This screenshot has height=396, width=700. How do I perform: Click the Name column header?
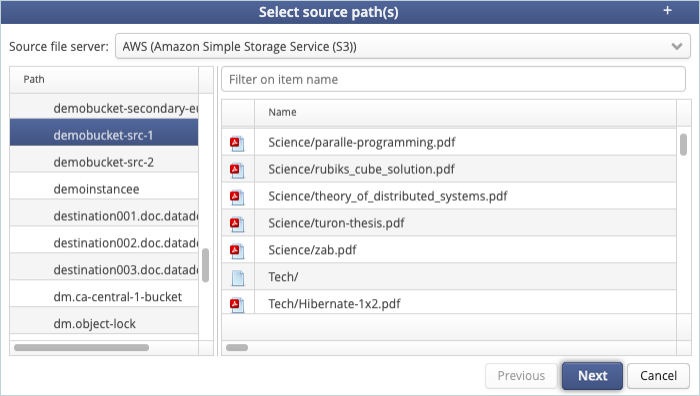point(465,113)
